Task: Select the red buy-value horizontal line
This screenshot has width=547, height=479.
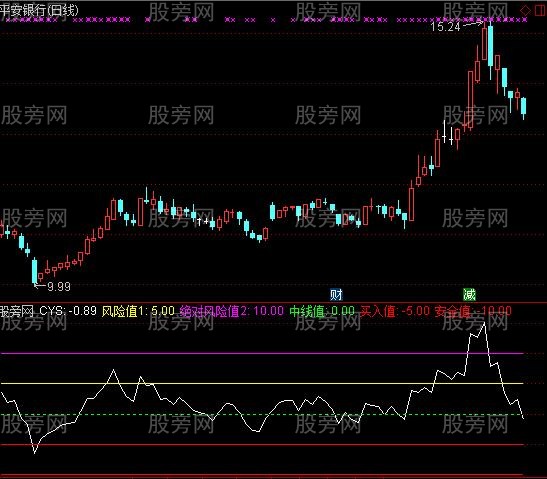Action: (262, 445)
